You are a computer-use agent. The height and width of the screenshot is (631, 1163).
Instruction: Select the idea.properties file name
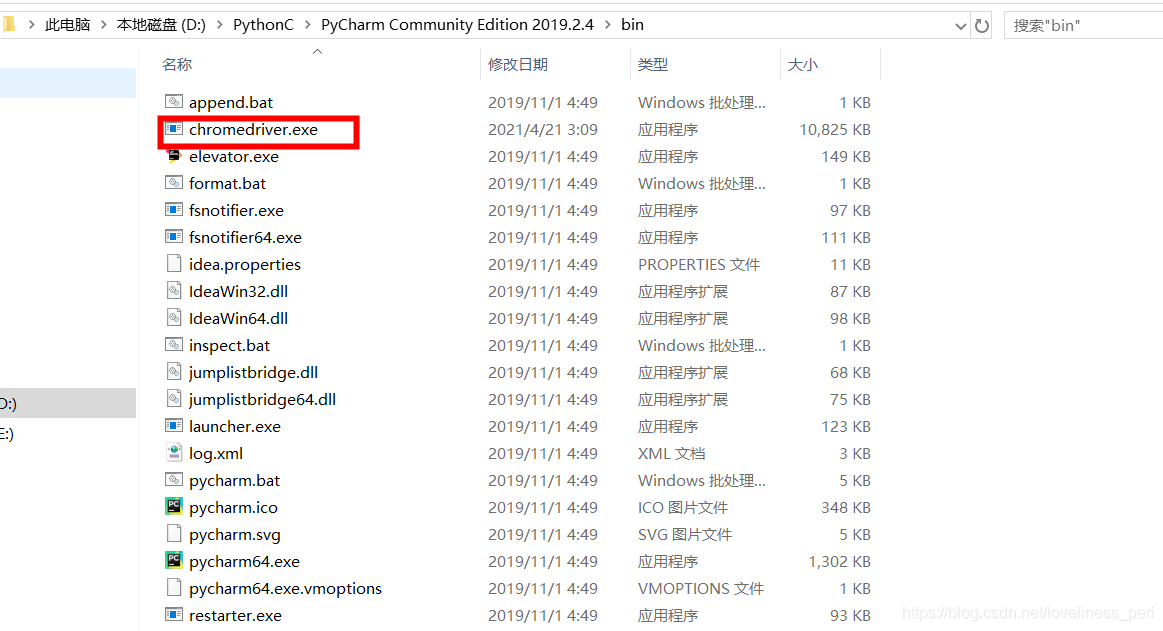(x=245, y=265)
